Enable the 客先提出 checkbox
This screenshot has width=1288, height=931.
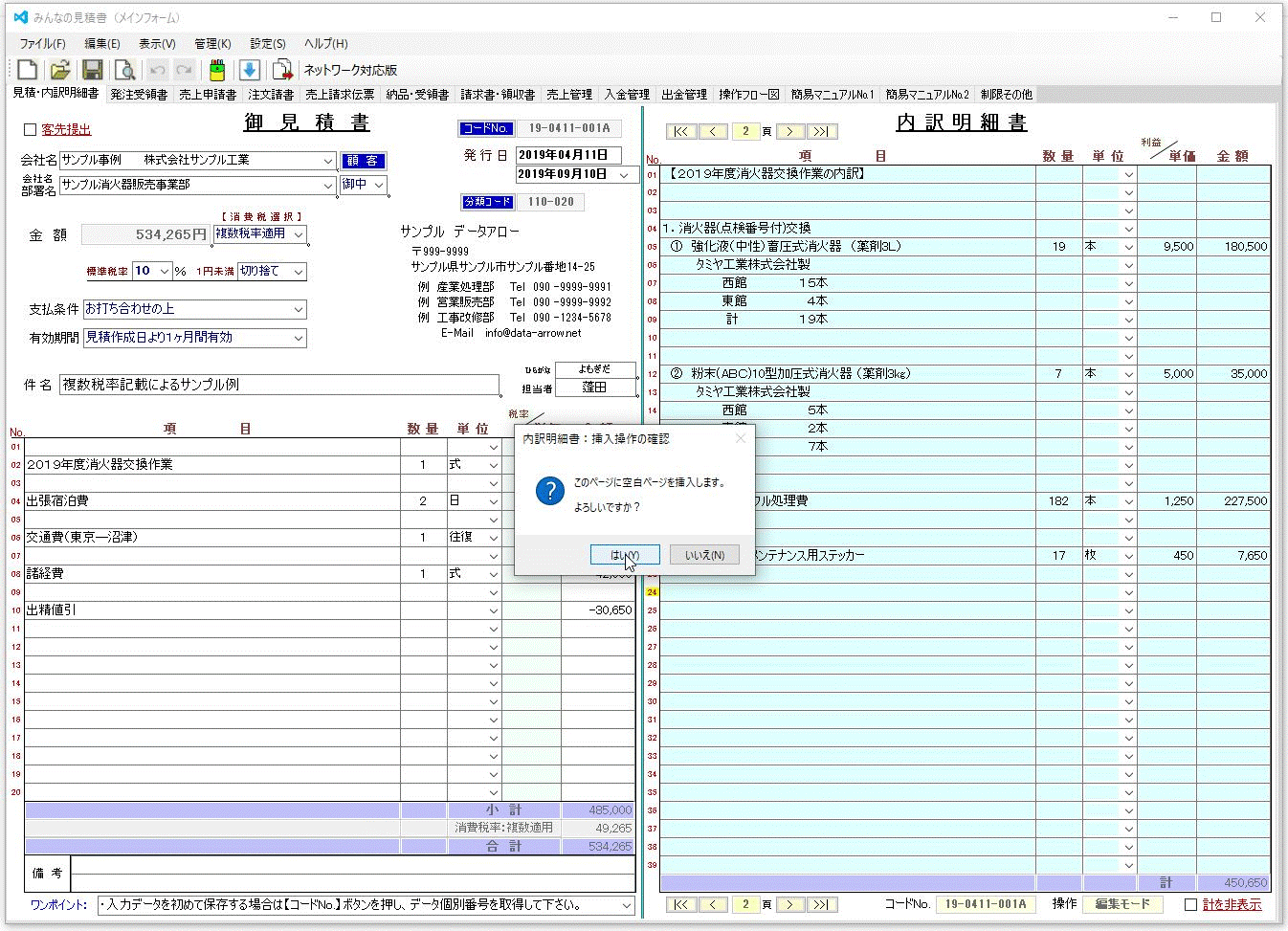[x=30, y=129]
